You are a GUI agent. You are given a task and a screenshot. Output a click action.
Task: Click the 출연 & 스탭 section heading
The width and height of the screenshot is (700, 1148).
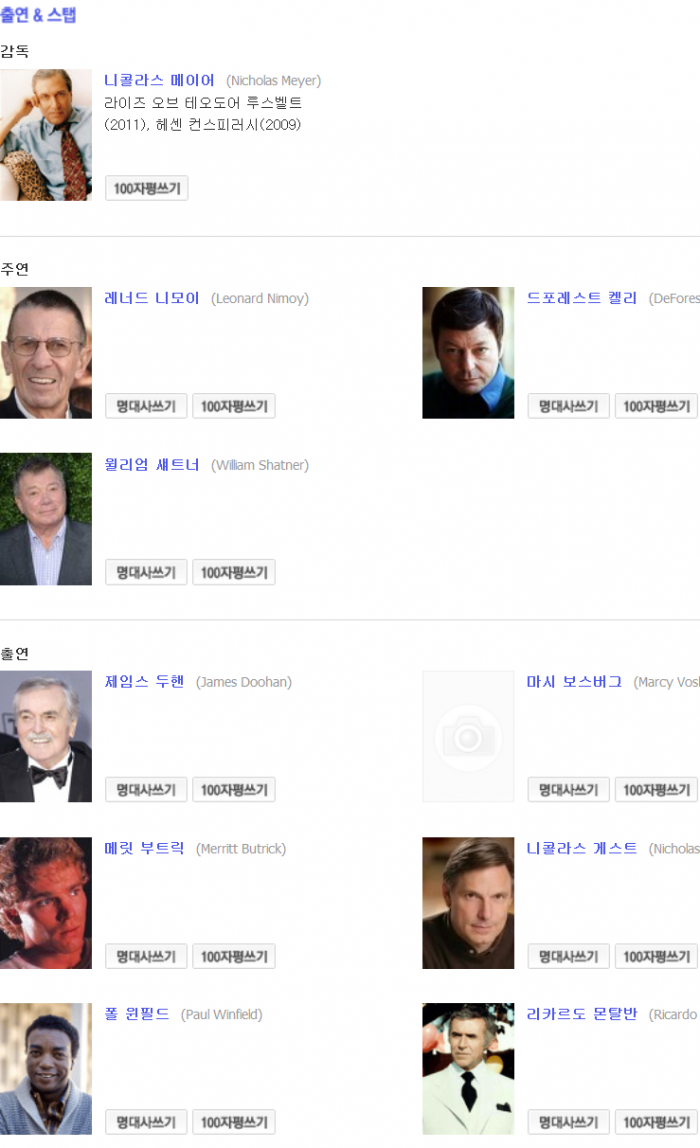point(38,15)
